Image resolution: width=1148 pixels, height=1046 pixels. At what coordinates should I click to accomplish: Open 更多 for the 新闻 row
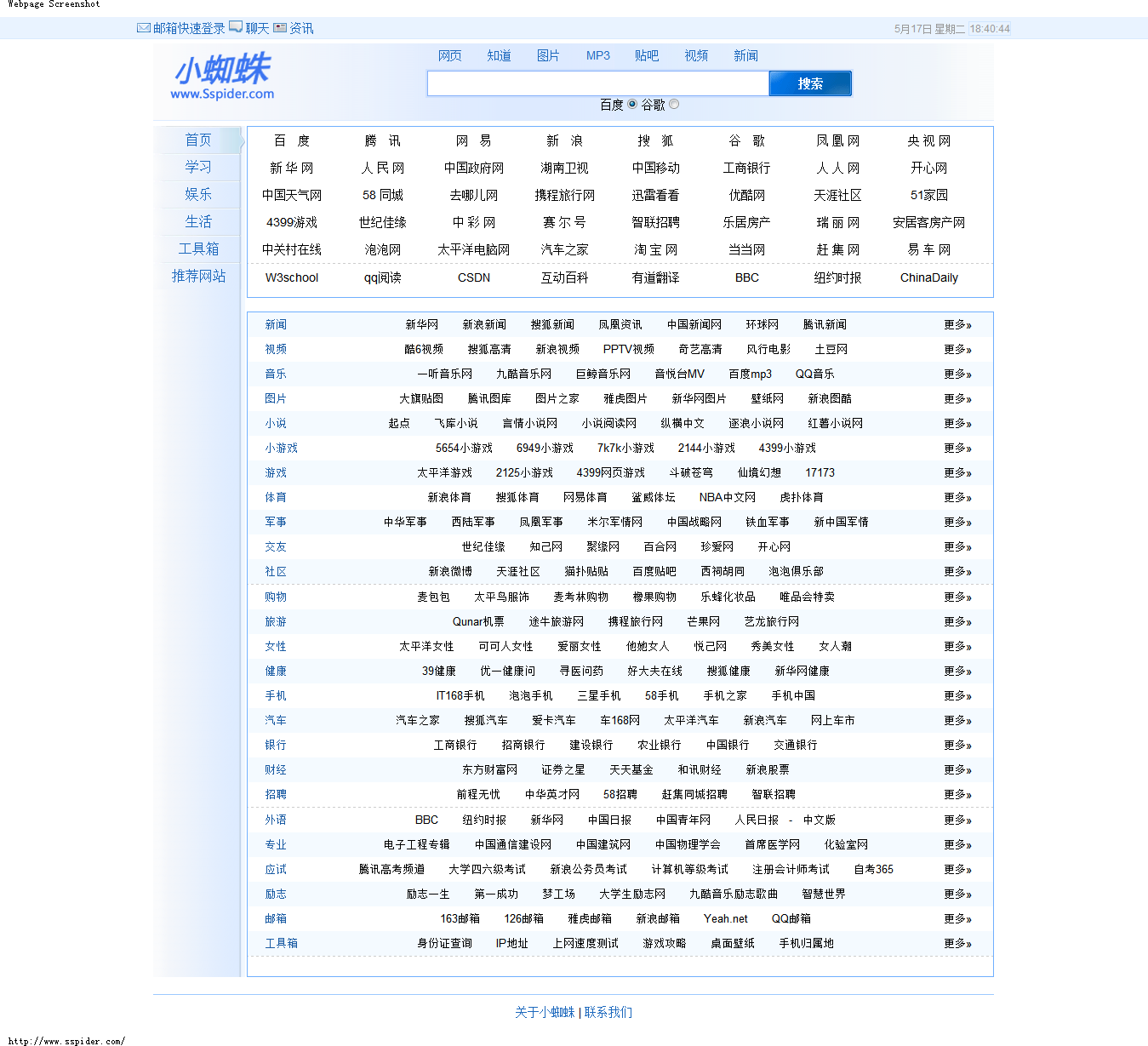click(957, 325)
